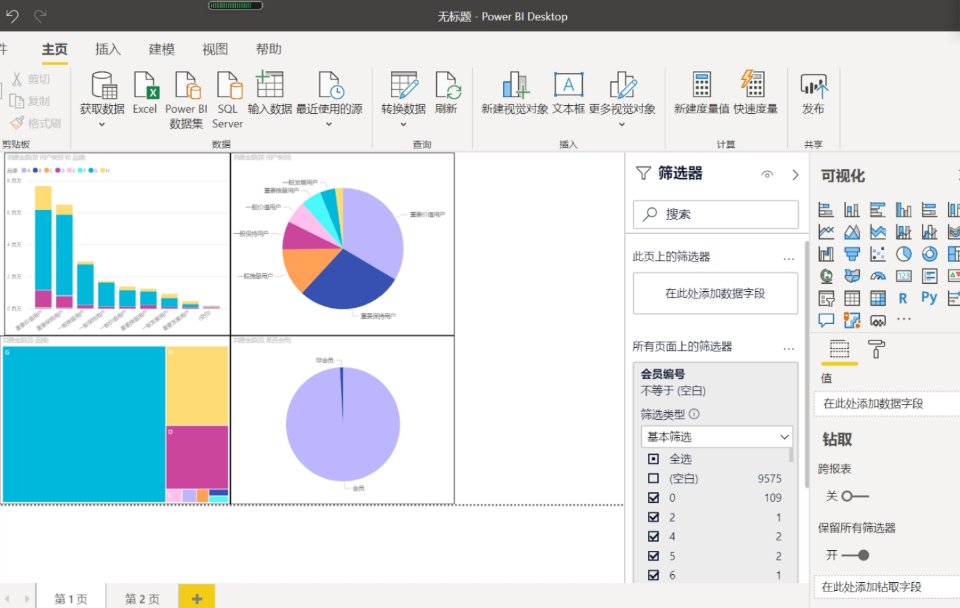Expand the 获取数据 dropdown arrow
The image size is (960, 608).
[102, 124]
